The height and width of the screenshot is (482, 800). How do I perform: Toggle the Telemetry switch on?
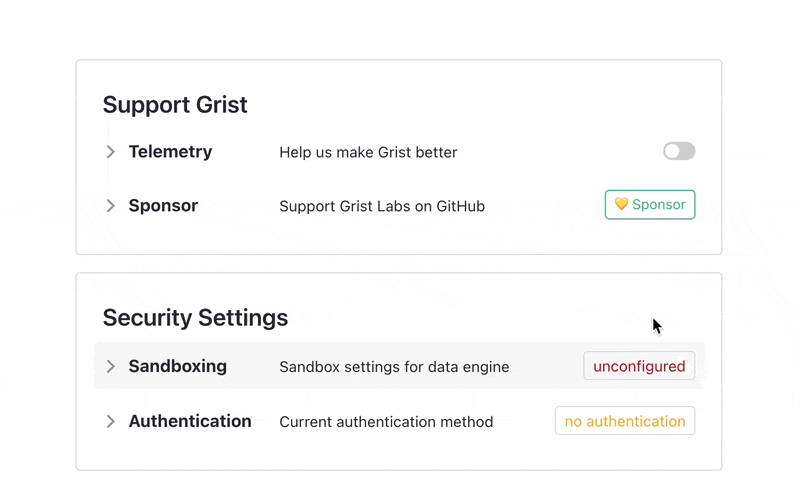679,151
